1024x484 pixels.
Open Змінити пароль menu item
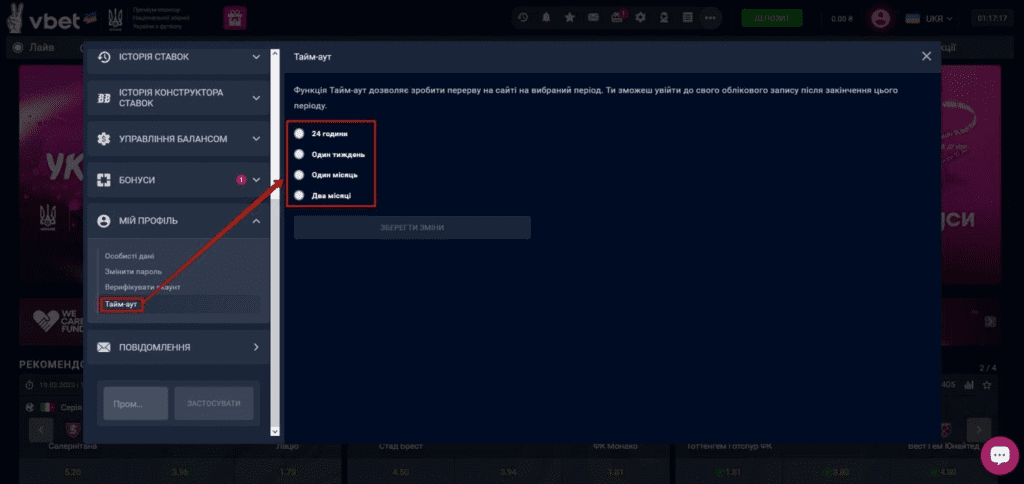[133, 271]
